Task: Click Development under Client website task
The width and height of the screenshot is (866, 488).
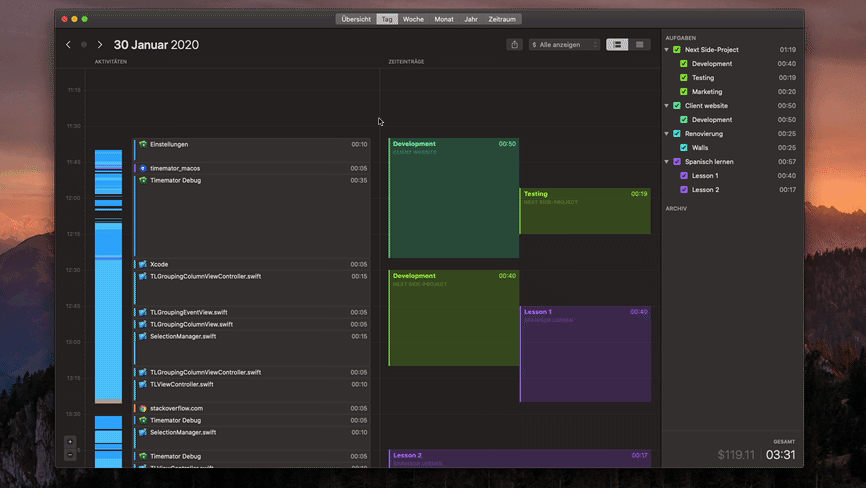Action: 712,120
